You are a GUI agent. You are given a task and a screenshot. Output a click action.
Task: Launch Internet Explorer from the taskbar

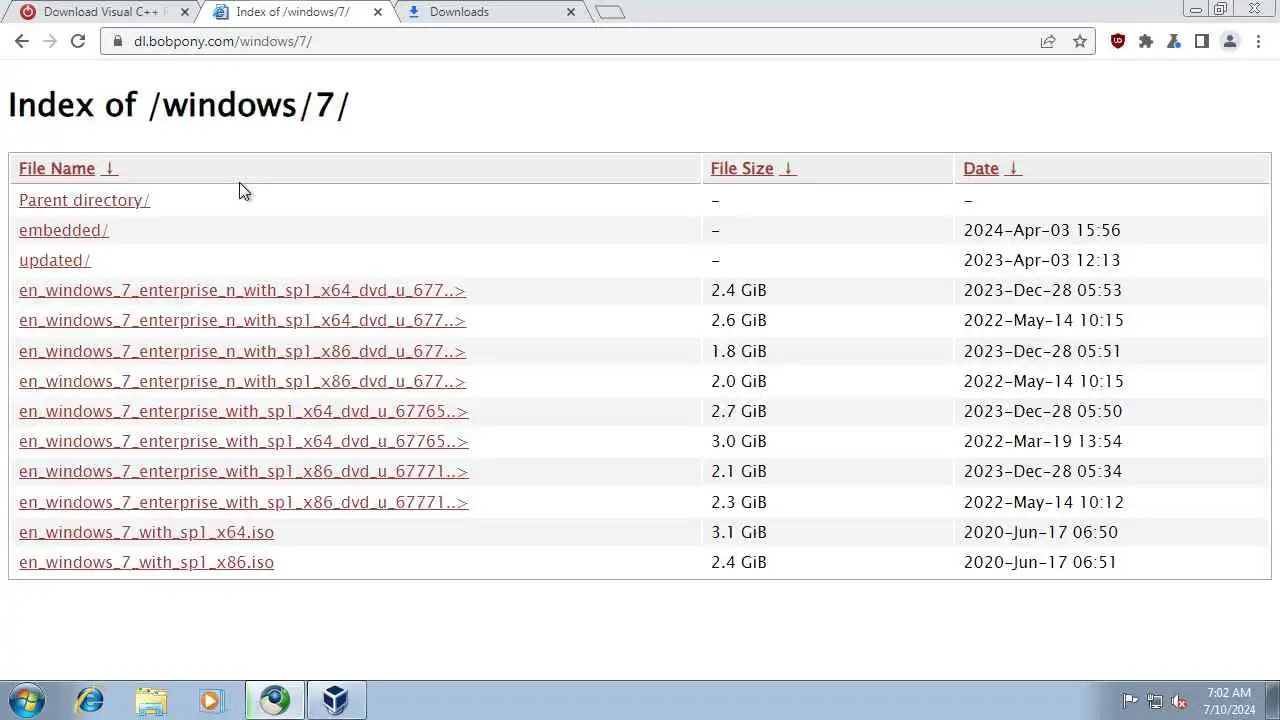(x=90, y=700)
